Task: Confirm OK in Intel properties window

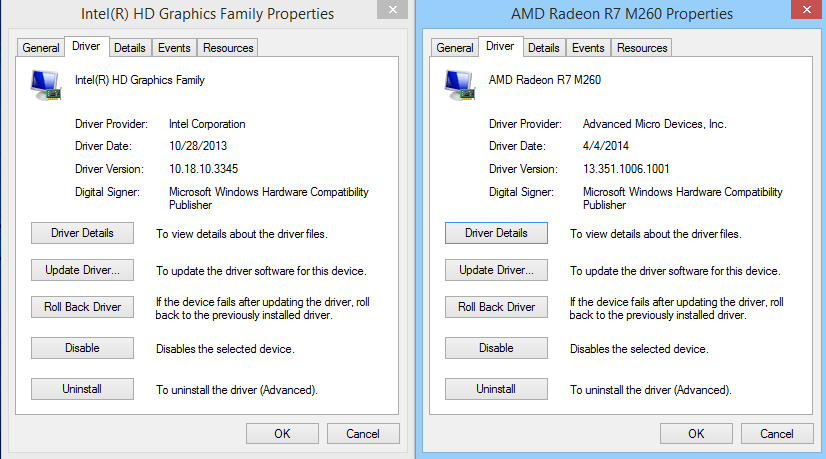Action: click(x=282, y=434)
